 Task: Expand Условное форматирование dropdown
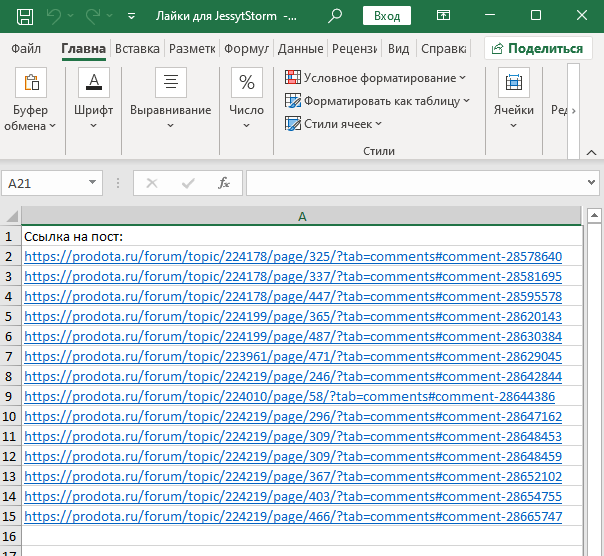click(x=376, y=78)
